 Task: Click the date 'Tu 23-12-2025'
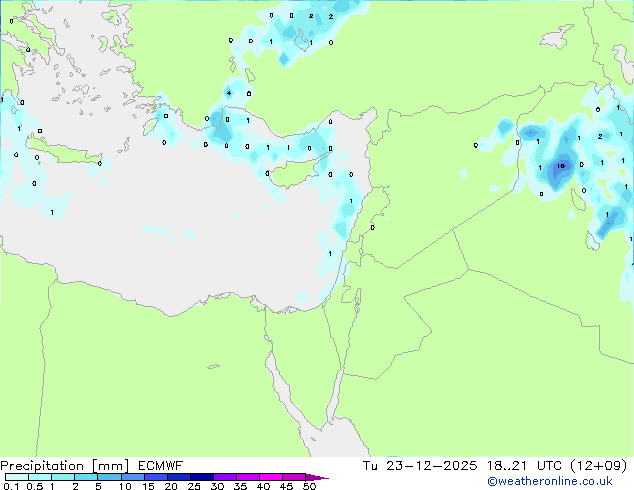click(420, 466)
